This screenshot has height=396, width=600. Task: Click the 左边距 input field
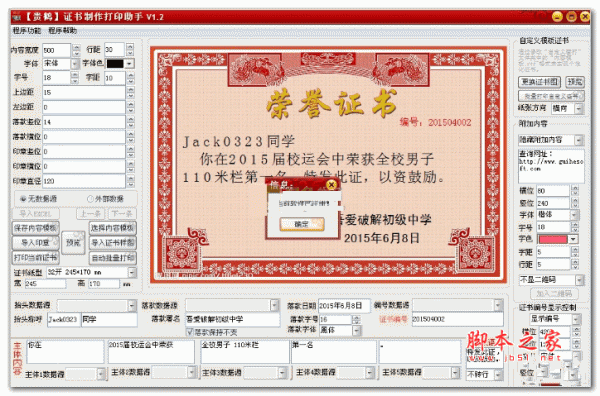[x=84, y=108]
